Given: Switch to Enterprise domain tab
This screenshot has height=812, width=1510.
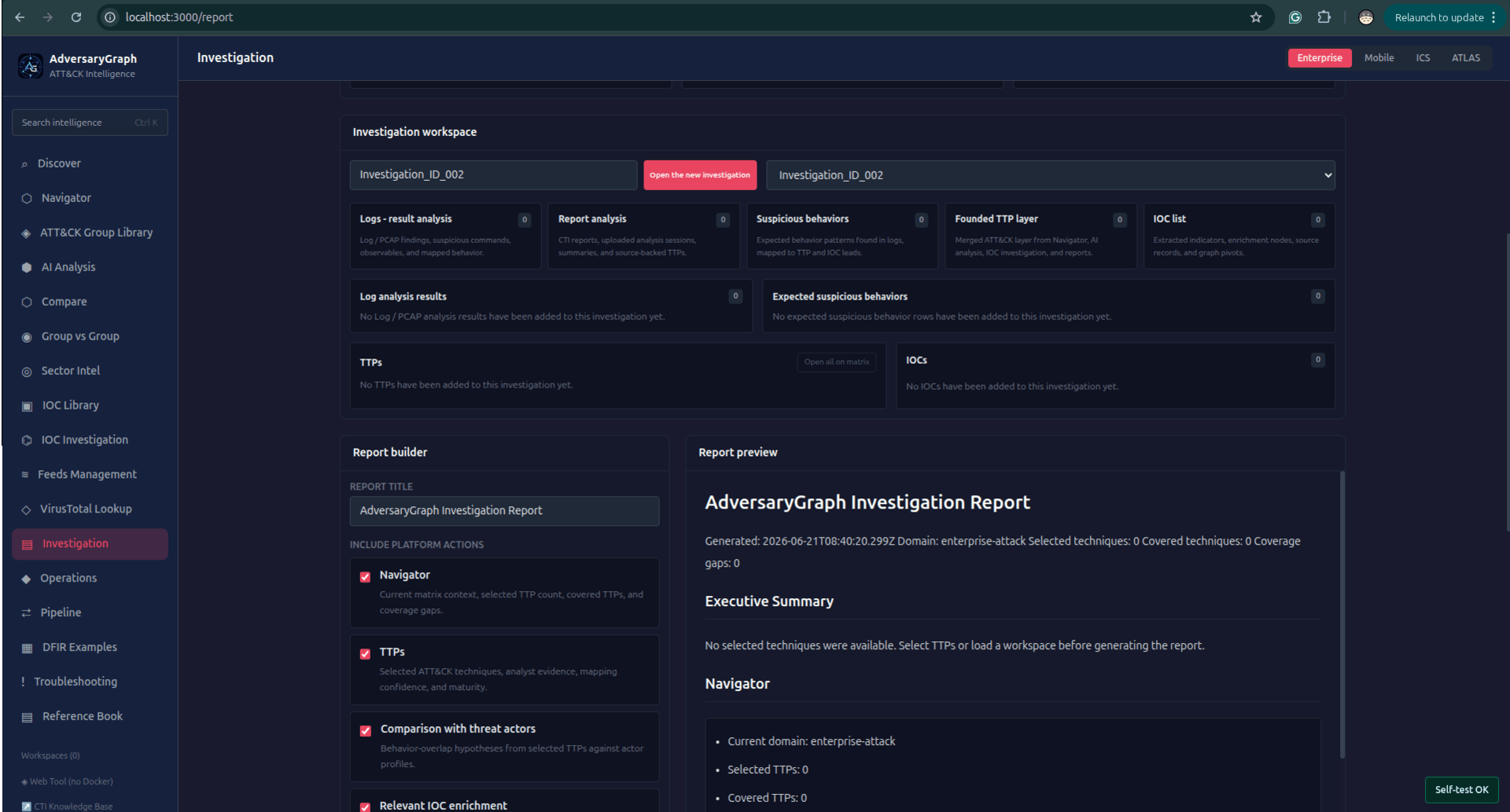Looking at the screenshot, I should click(1320, 58).
